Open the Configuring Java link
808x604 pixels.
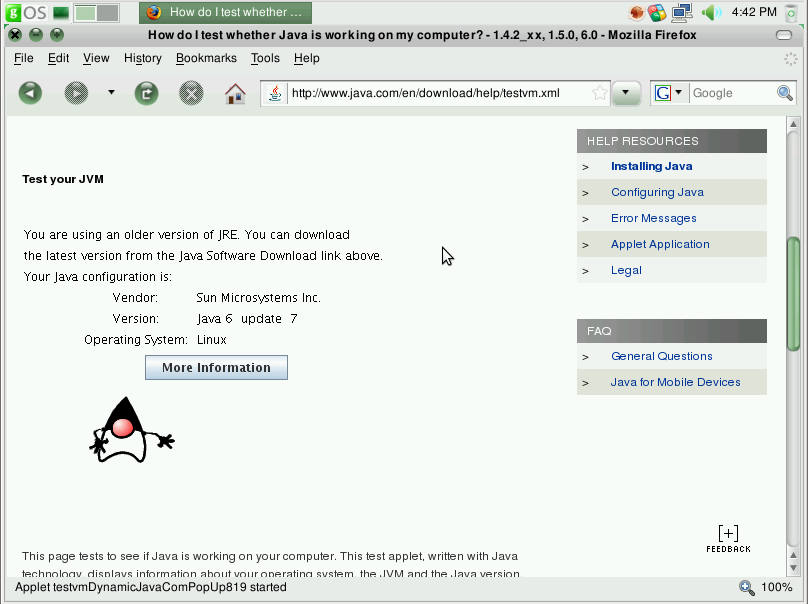point(657,192)
